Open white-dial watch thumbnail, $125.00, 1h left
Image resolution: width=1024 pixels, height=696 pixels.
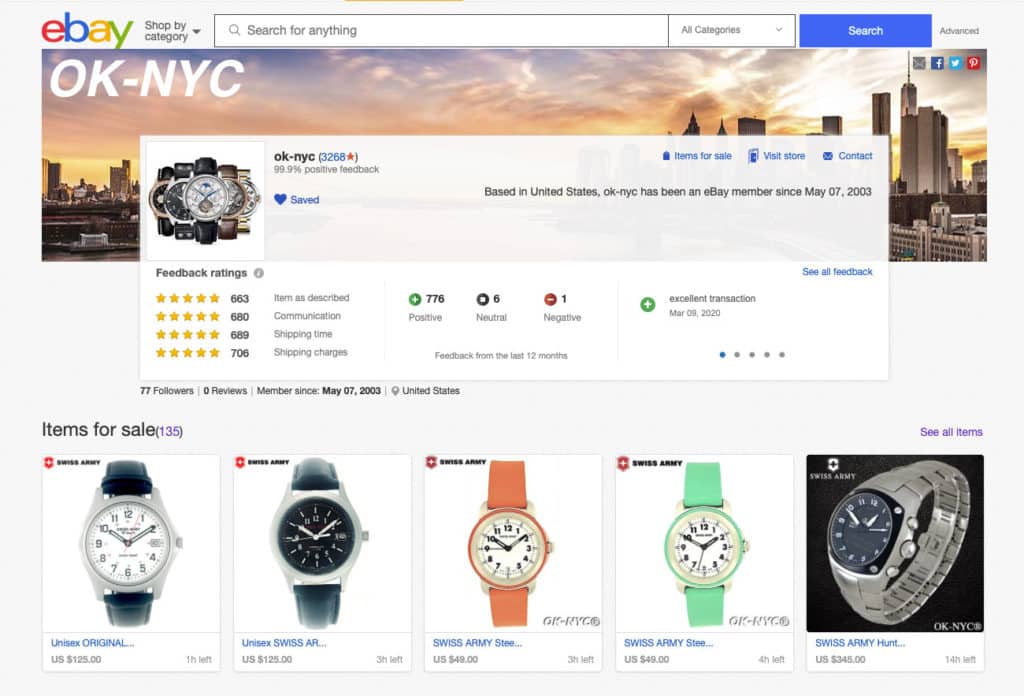coord(131,543)
